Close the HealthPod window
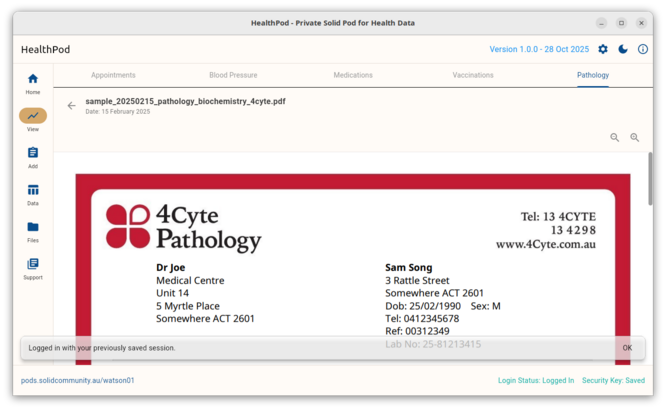The height and width of the screenshot is (410, 666). 641,23
